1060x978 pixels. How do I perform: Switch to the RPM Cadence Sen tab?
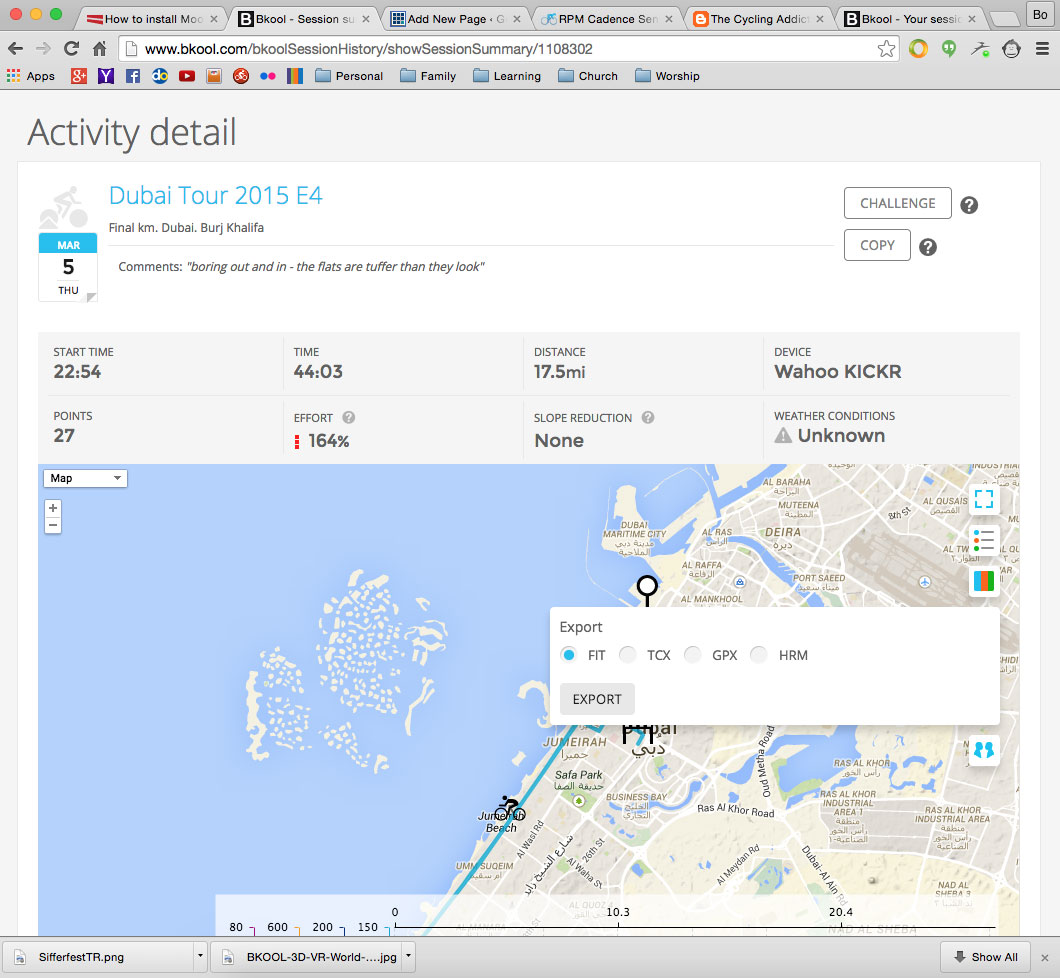pyautogui.click(x=605, y=19)
